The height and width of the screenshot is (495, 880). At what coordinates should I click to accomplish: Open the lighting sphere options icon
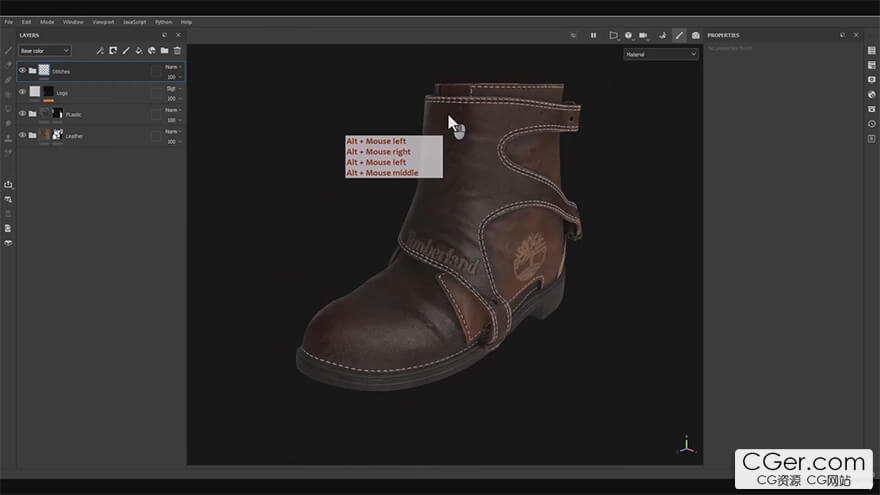629,35
